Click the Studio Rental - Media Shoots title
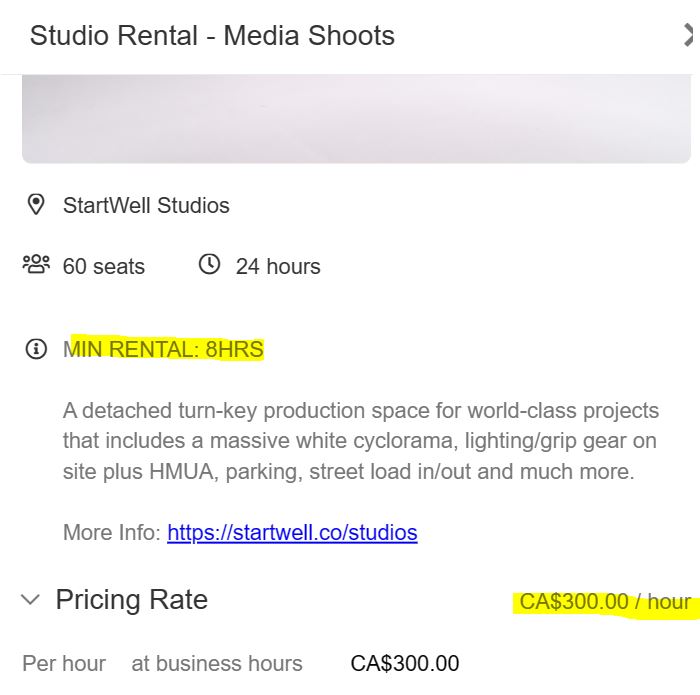Image resolution: width=700 pixels, height=695 pixels. pos(212,36)
